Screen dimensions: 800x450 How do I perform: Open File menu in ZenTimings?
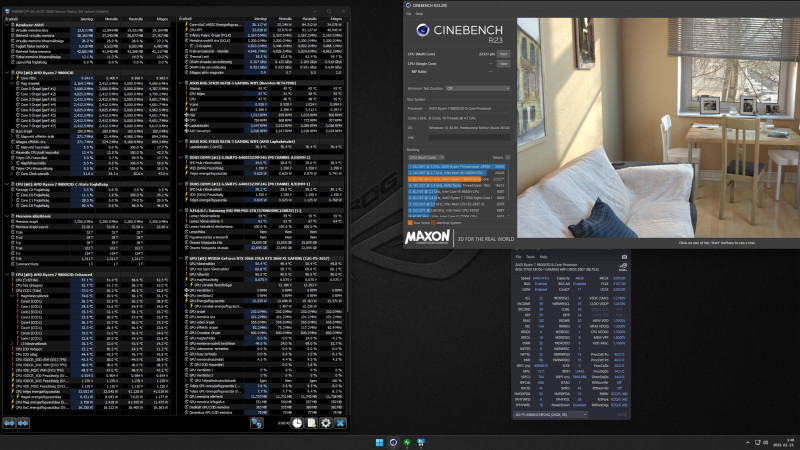click(518, 257)
